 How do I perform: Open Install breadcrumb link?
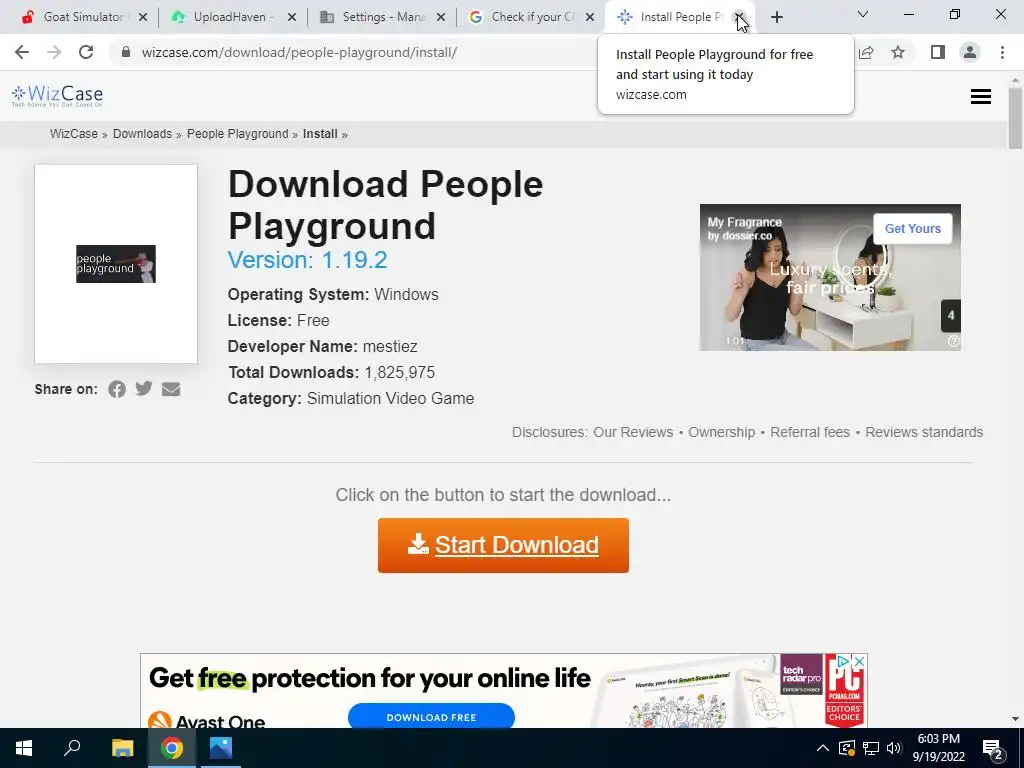pos(320,134)
